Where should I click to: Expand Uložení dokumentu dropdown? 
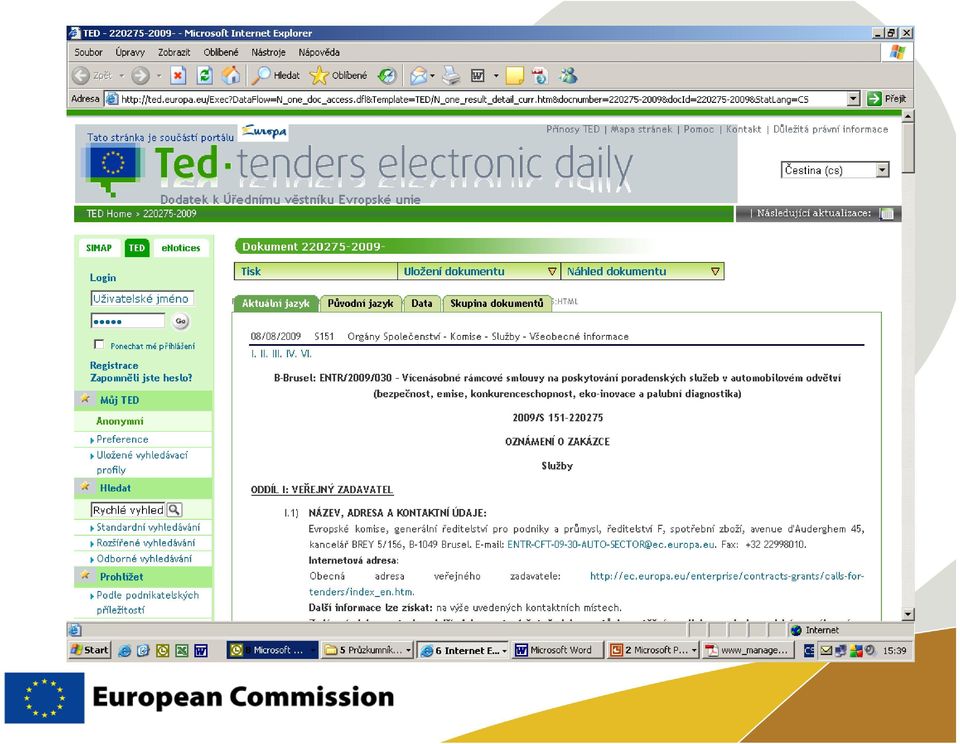[x=552, y=271]
